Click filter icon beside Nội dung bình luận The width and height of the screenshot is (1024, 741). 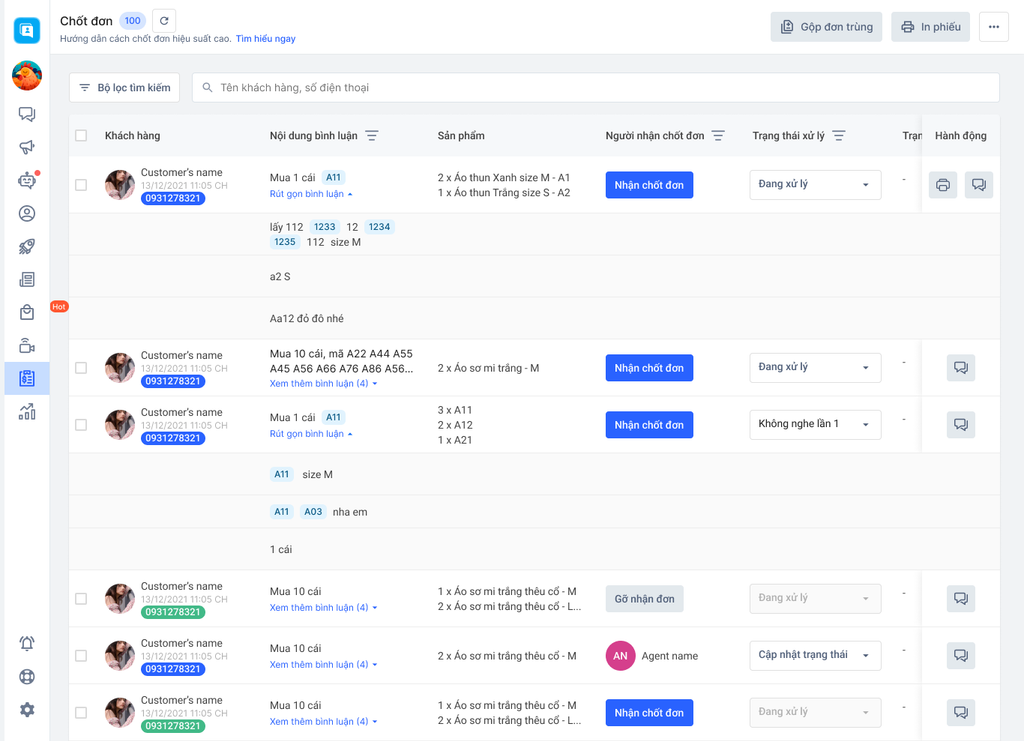tap(372, 136)
